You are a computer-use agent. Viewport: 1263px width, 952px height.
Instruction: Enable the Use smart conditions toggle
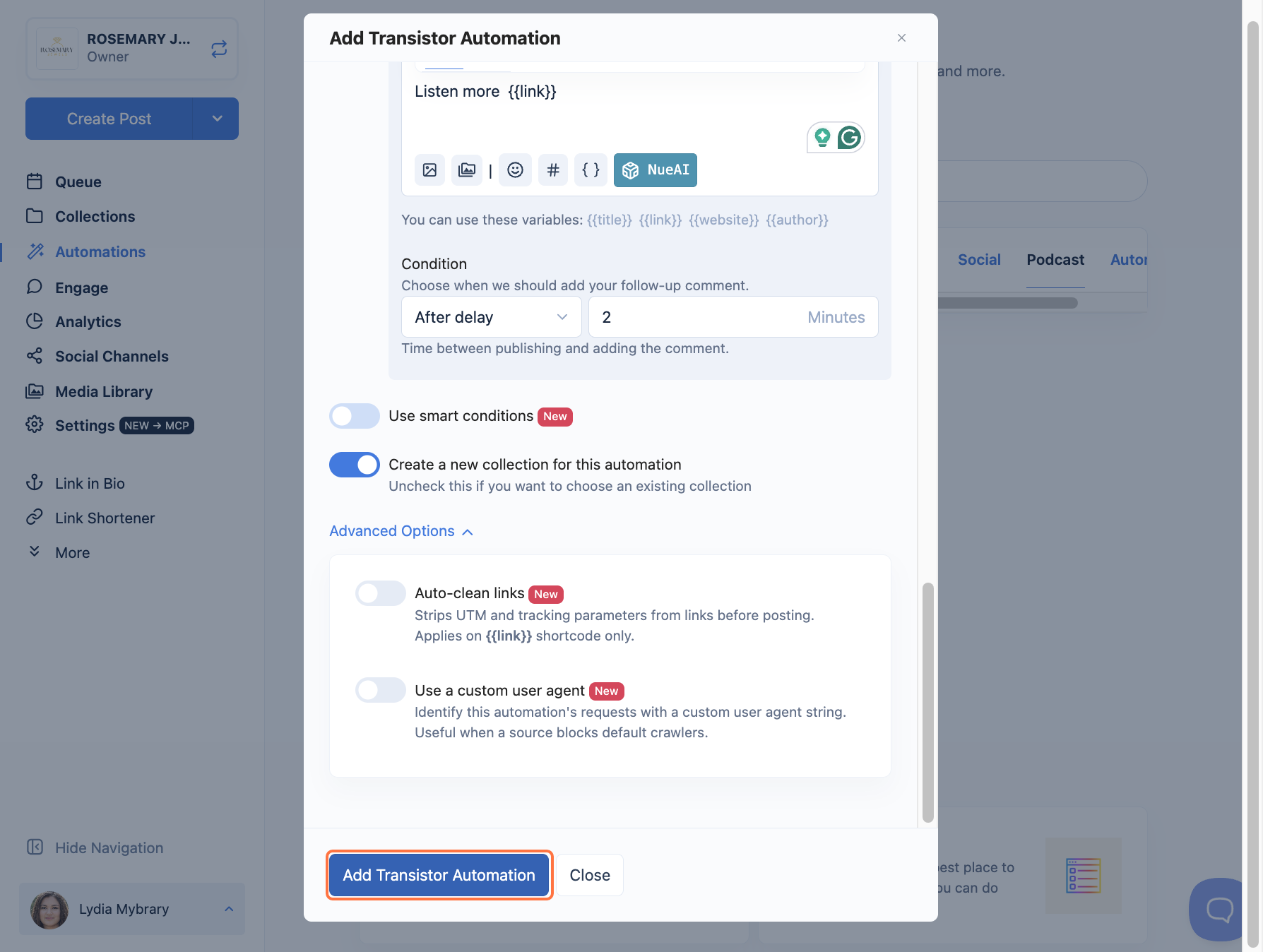355,416
